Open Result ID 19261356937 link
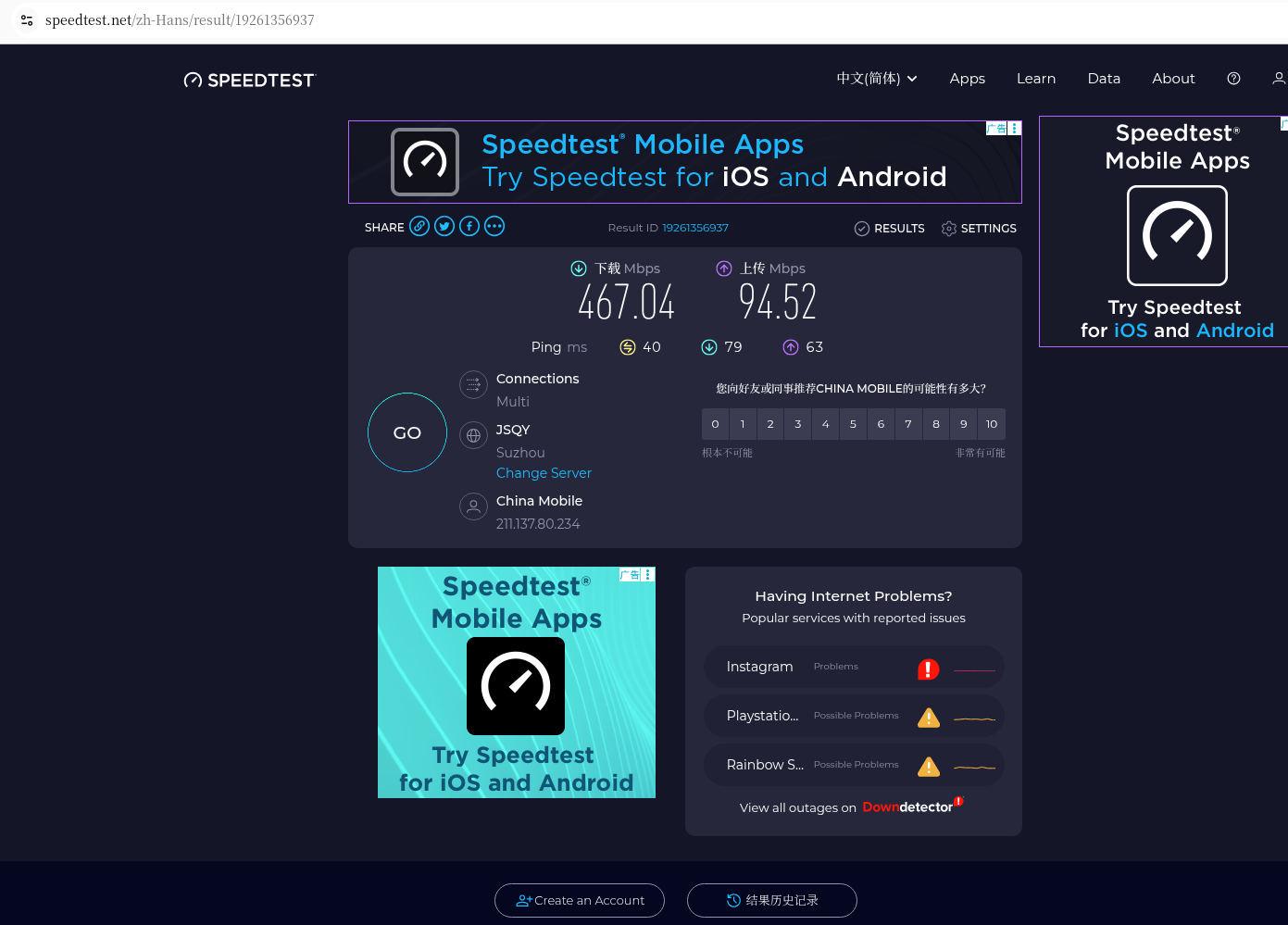Viewport: 1288px width, 925px height. (x=695, y=228)
